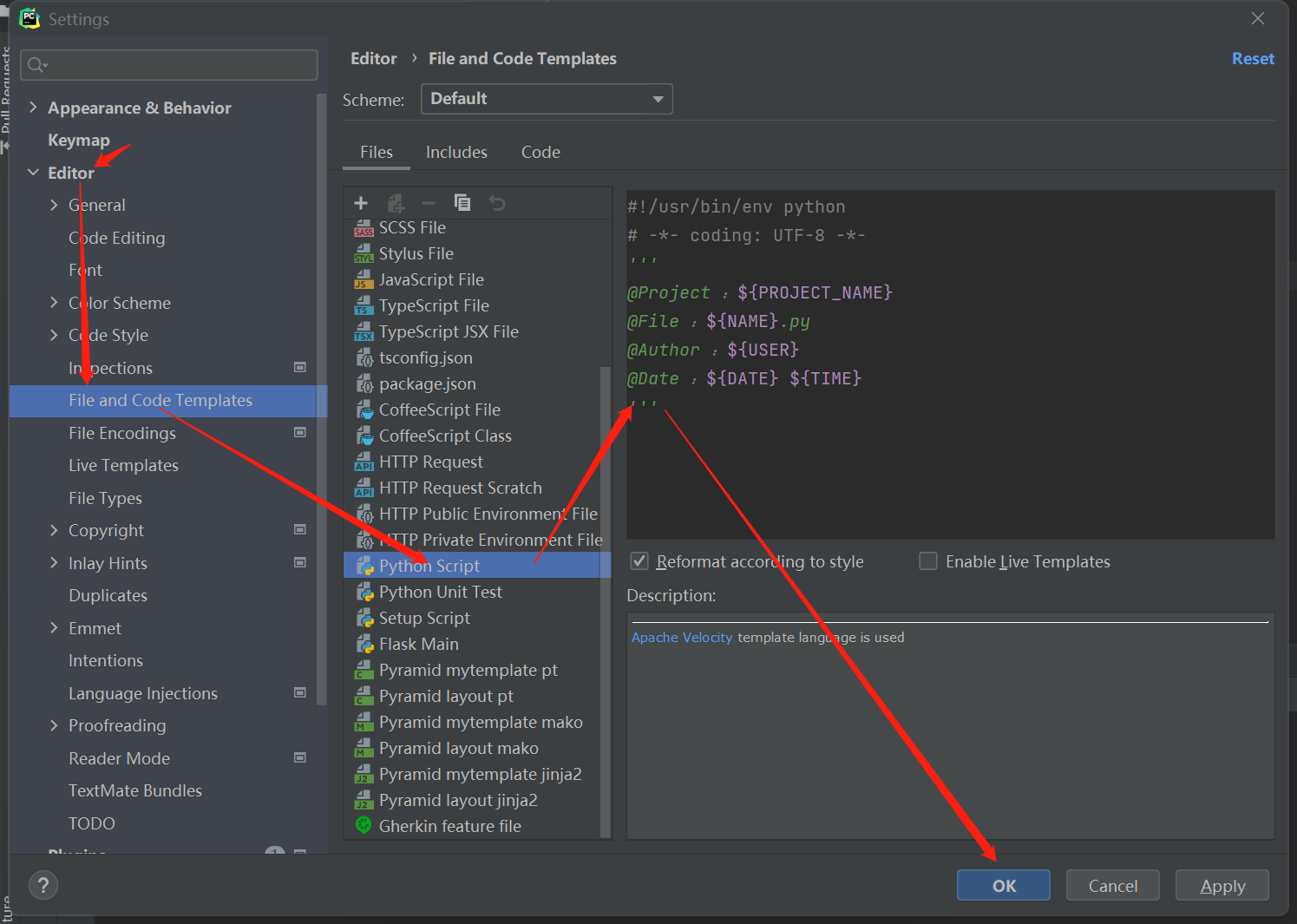
Task: Switch to the Code tab
Action: [540, 152]
